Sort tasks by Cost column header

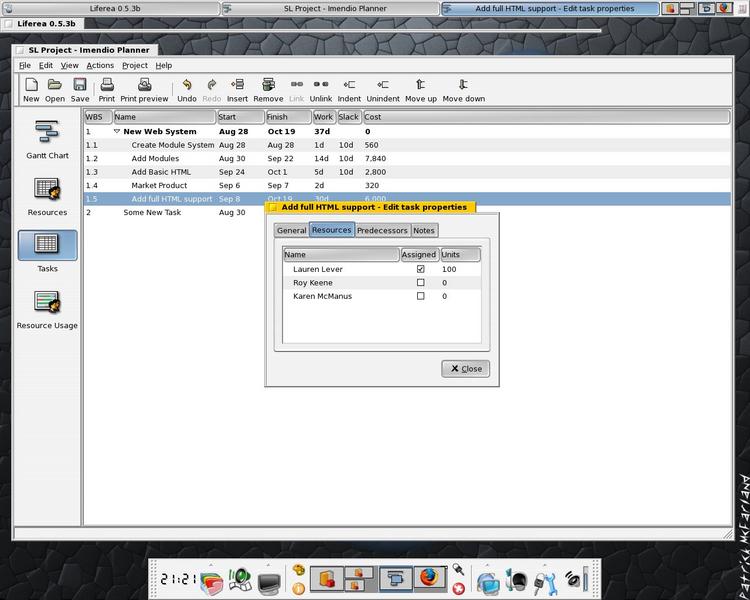pyautogui.click(x=546, y=117)
